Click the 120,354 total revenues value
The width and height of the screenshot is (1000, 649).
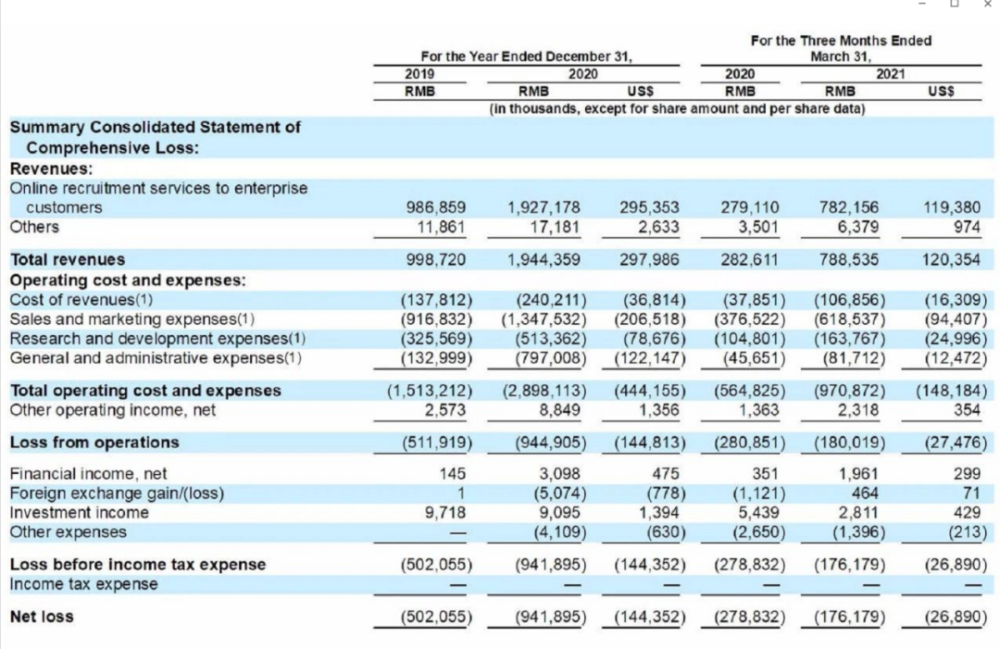pos(952,259)
